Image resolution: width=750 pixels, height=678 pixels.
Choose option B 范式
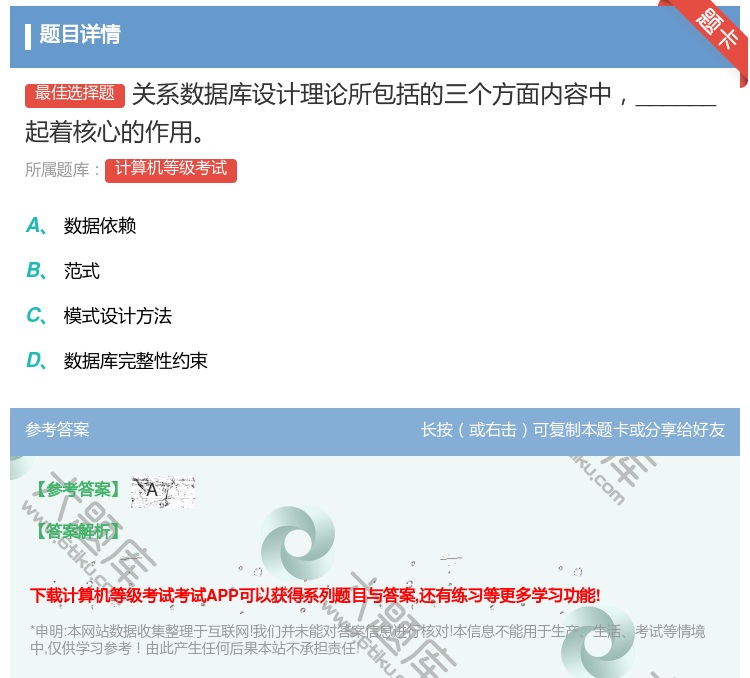tap(63, 270)
